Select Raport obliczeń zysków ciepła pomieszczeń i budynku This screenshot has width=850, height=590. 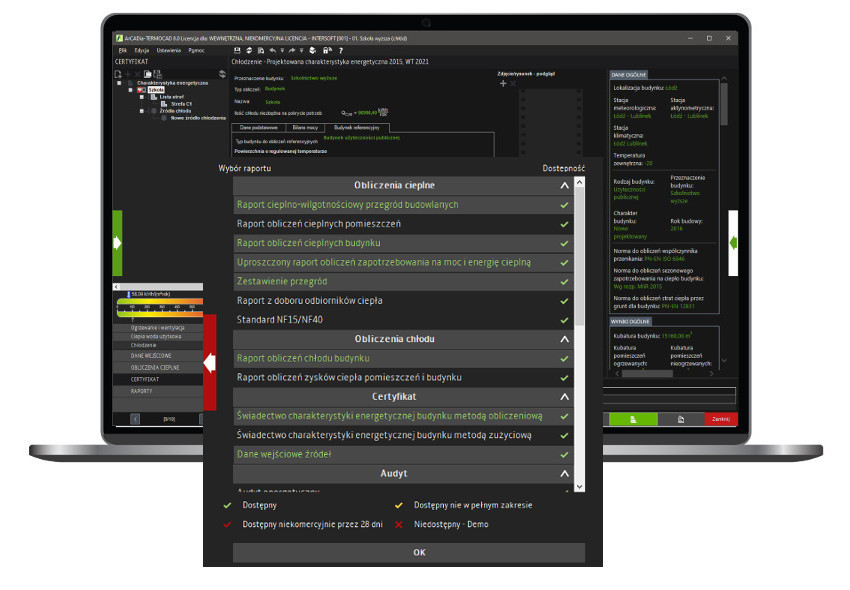[403, 377]
